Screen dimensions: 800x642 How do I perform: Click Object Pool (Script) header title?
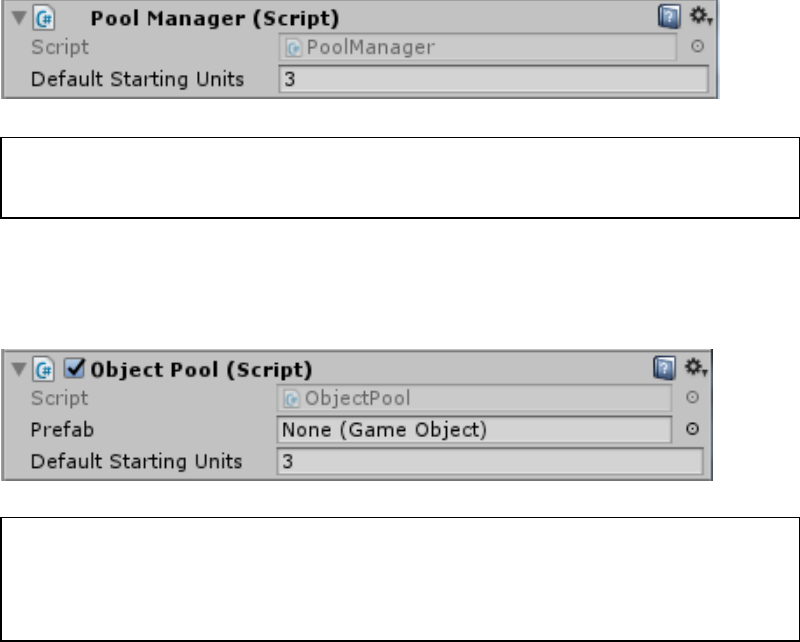tap(202, 369)
